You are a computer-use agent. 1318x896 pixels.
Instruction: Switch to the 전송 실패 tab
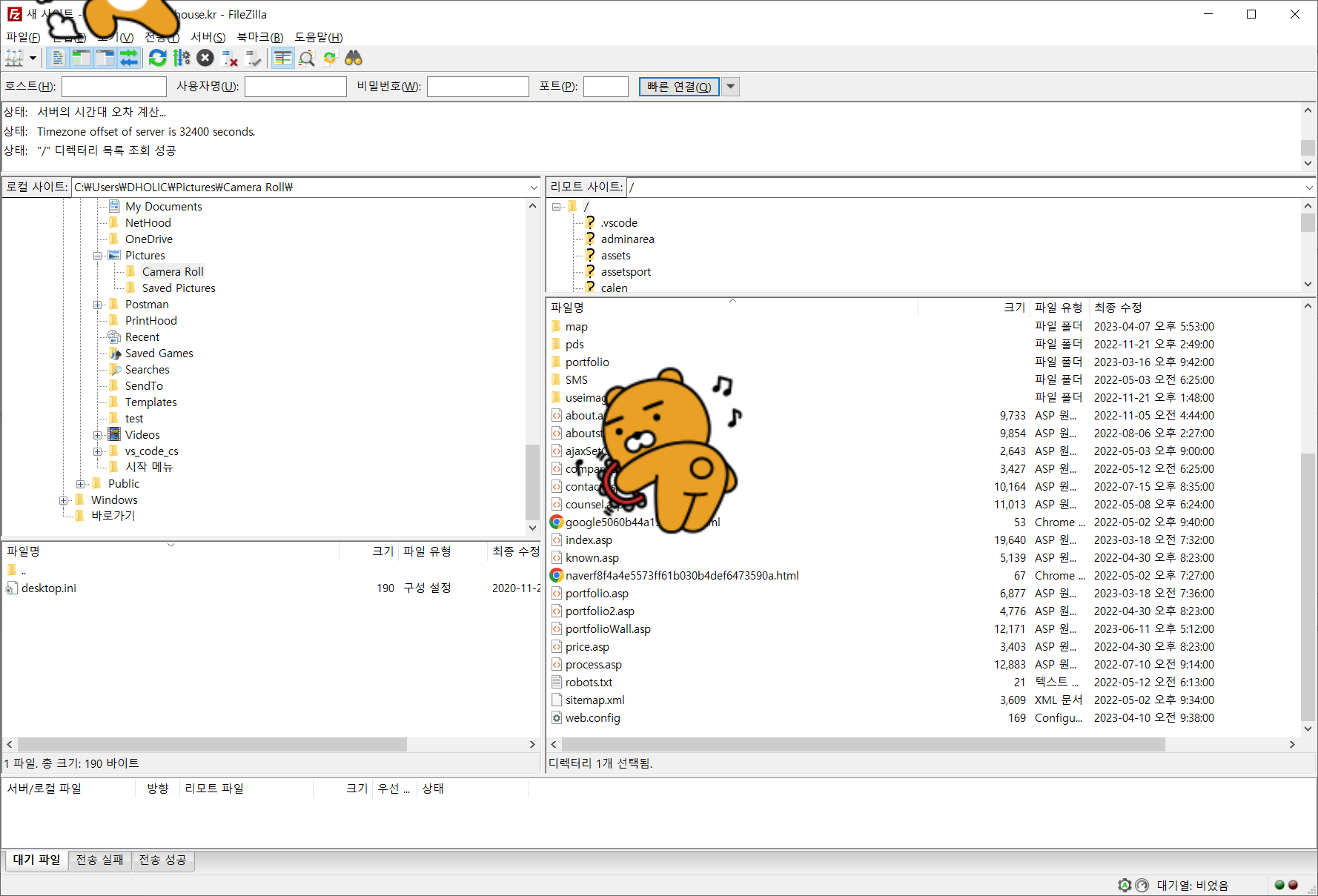[100, 860]
